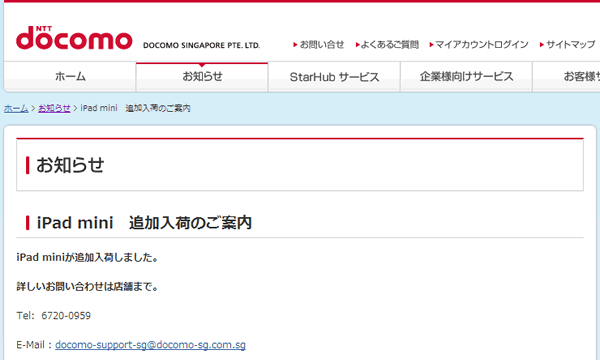Click the NTT docomo logo
The width and height of the screenshot is (600, 360).
click(74, 38)
